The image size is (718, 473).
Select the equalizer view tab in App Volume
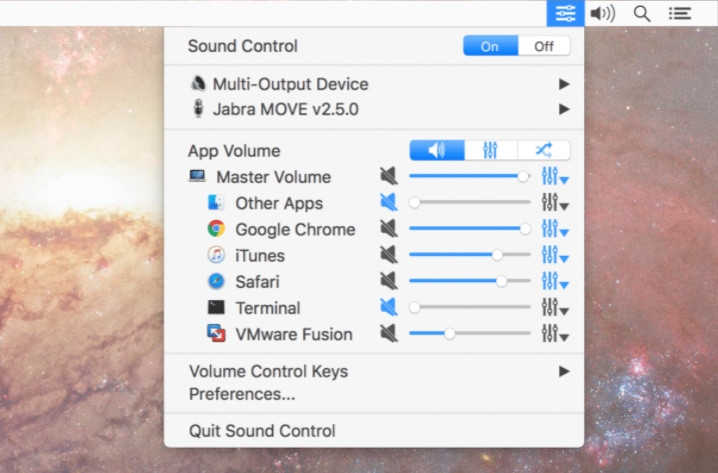coord(490,150)
